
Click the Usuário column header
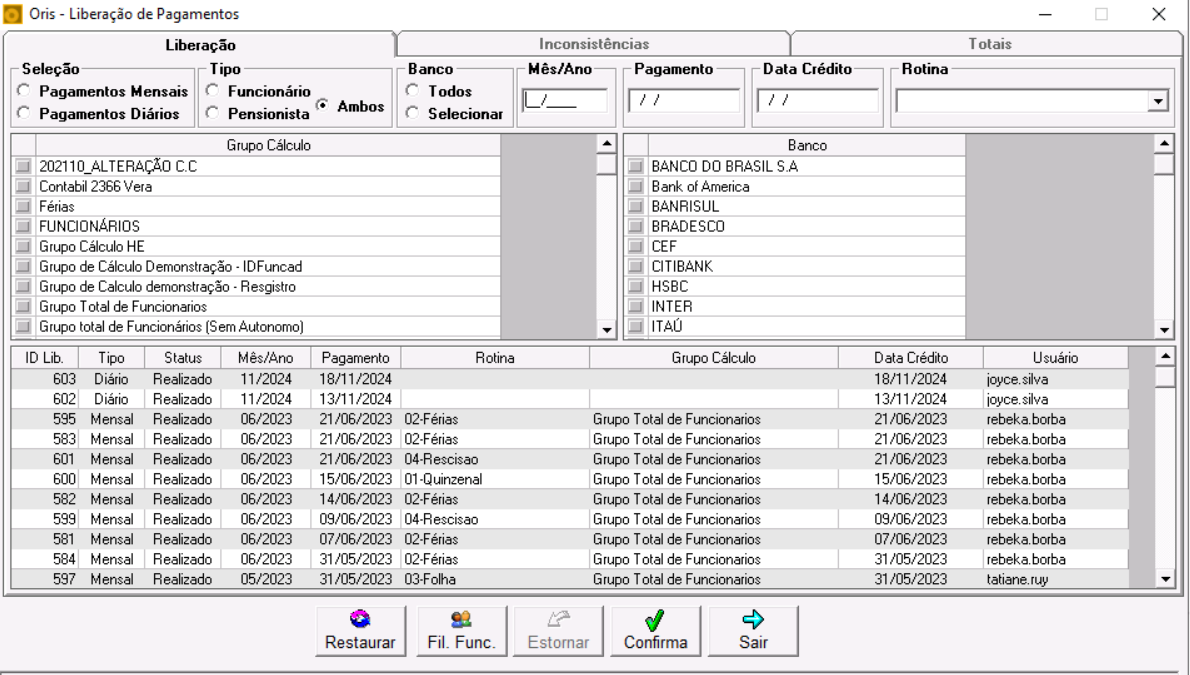click(1056, 358)
